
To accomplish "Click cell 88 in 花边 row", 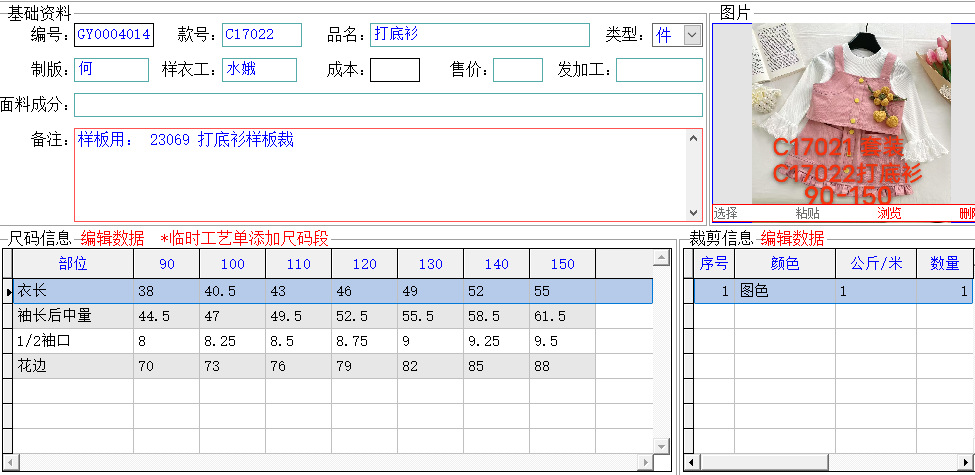I will 562,366.
